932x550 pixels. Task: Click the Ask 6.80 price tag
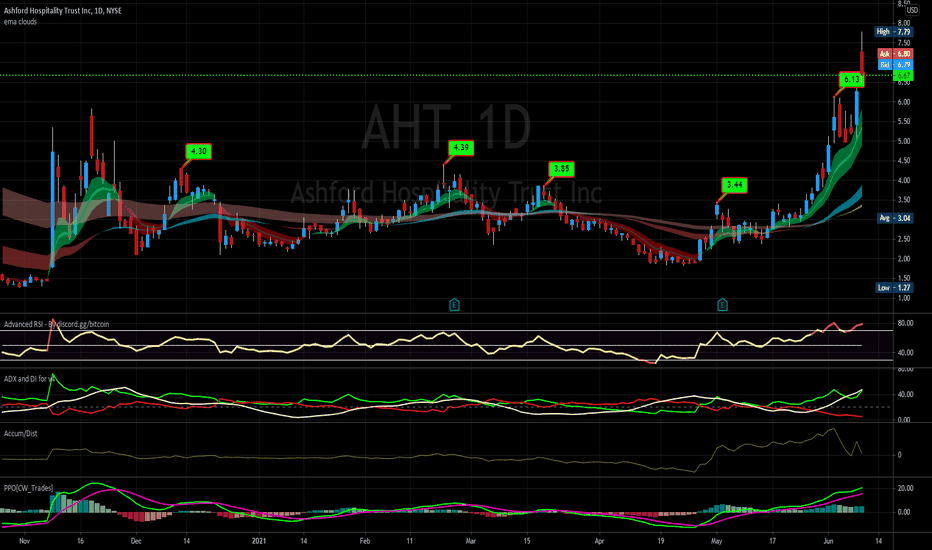[895, 54]
